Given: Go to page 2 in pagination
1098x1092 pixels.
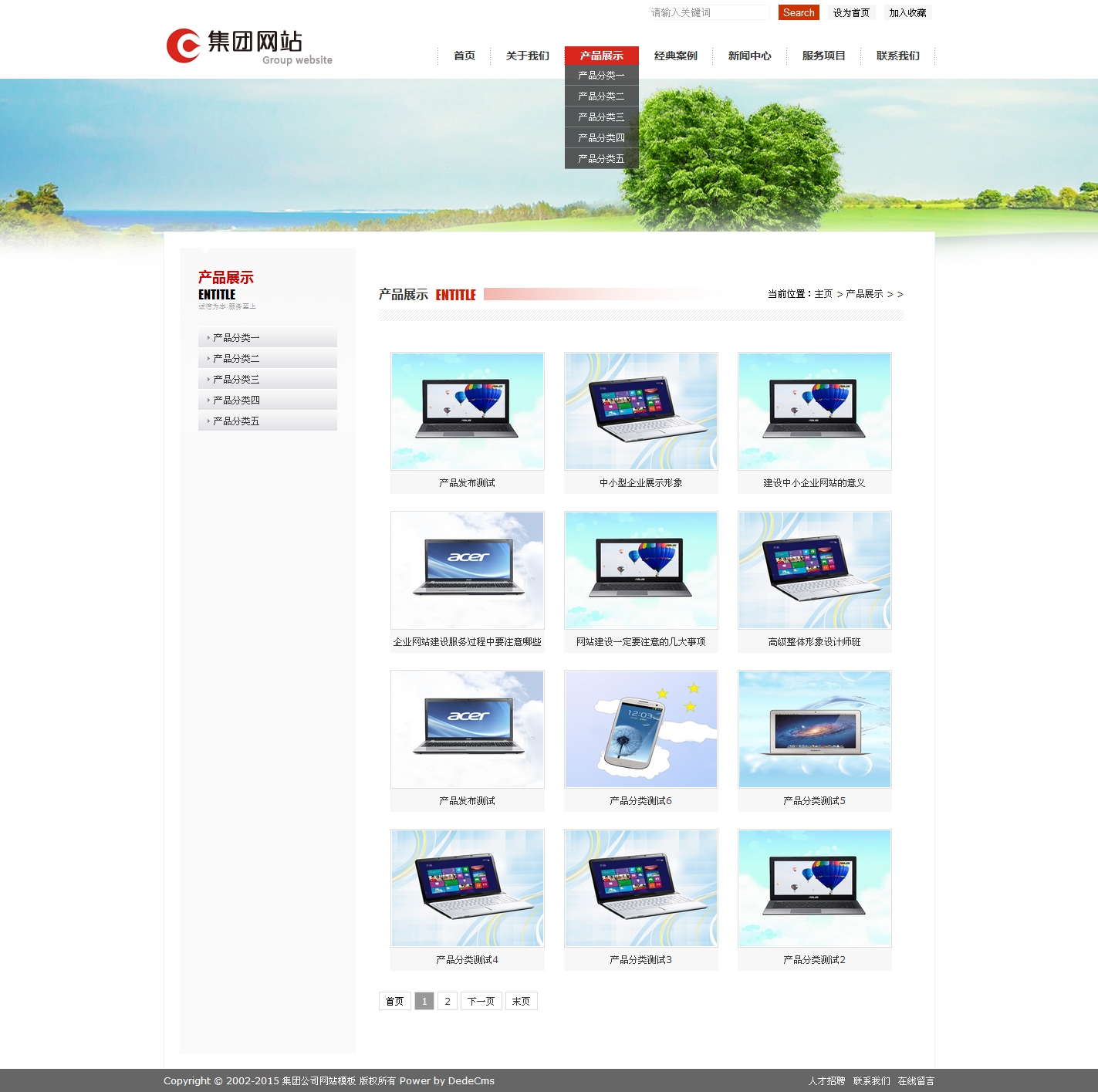Looking at the screenshot, I should pyautogui.click(x=447, y=1001).
